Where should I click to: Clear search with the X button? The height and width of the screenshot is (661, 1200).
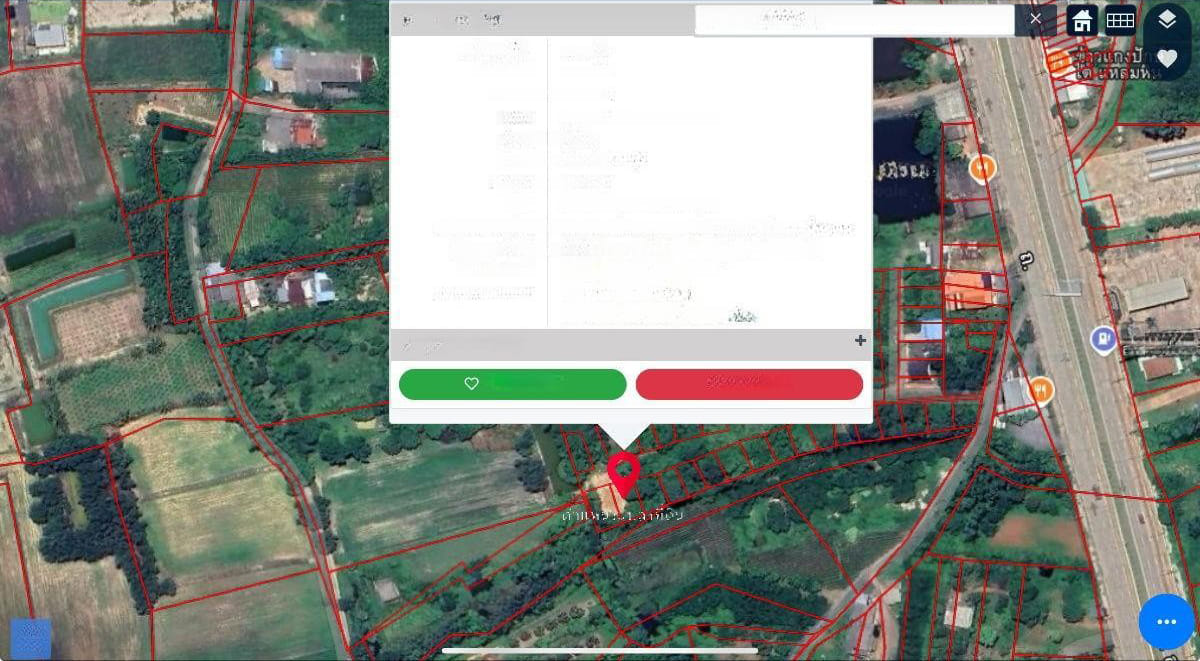pos(1035,19)
